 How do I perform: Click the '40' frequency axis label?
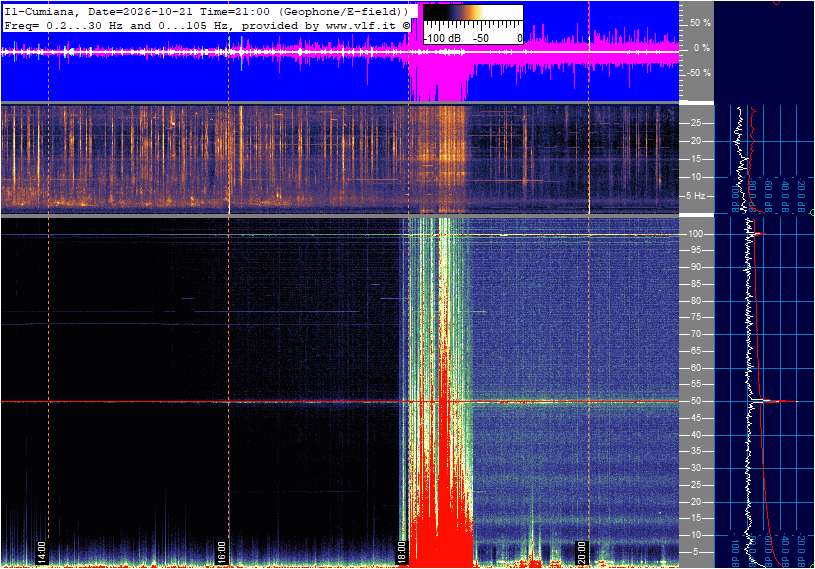[x=695, y=435]
